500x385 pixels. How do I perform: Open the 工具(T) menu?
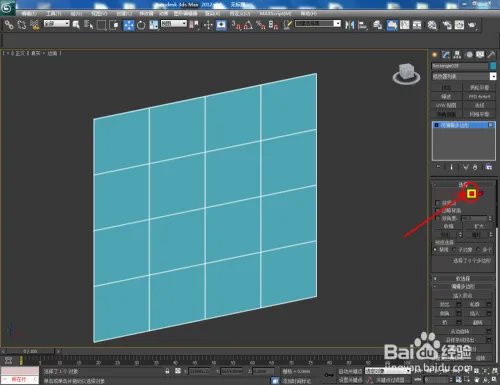53,13
